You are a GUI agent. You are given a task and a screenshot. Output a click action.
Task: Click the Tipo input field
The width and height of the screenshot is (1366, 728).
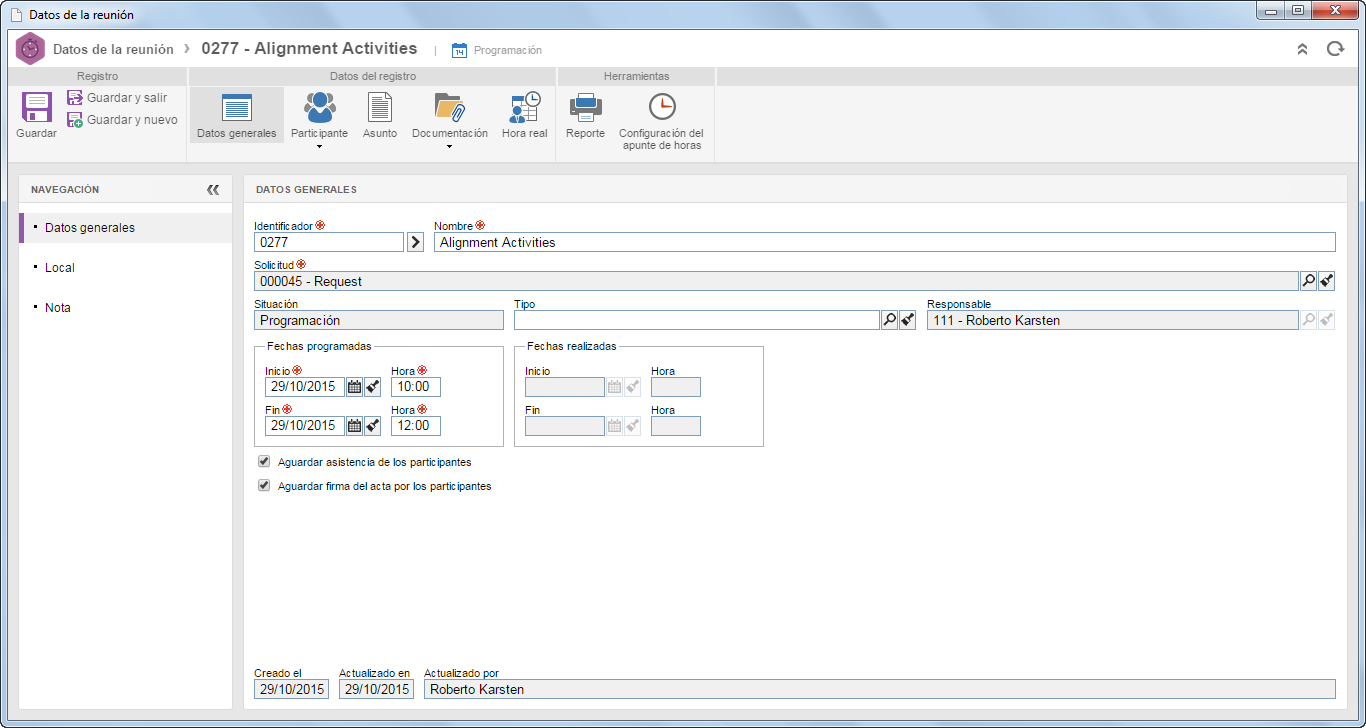696,320
